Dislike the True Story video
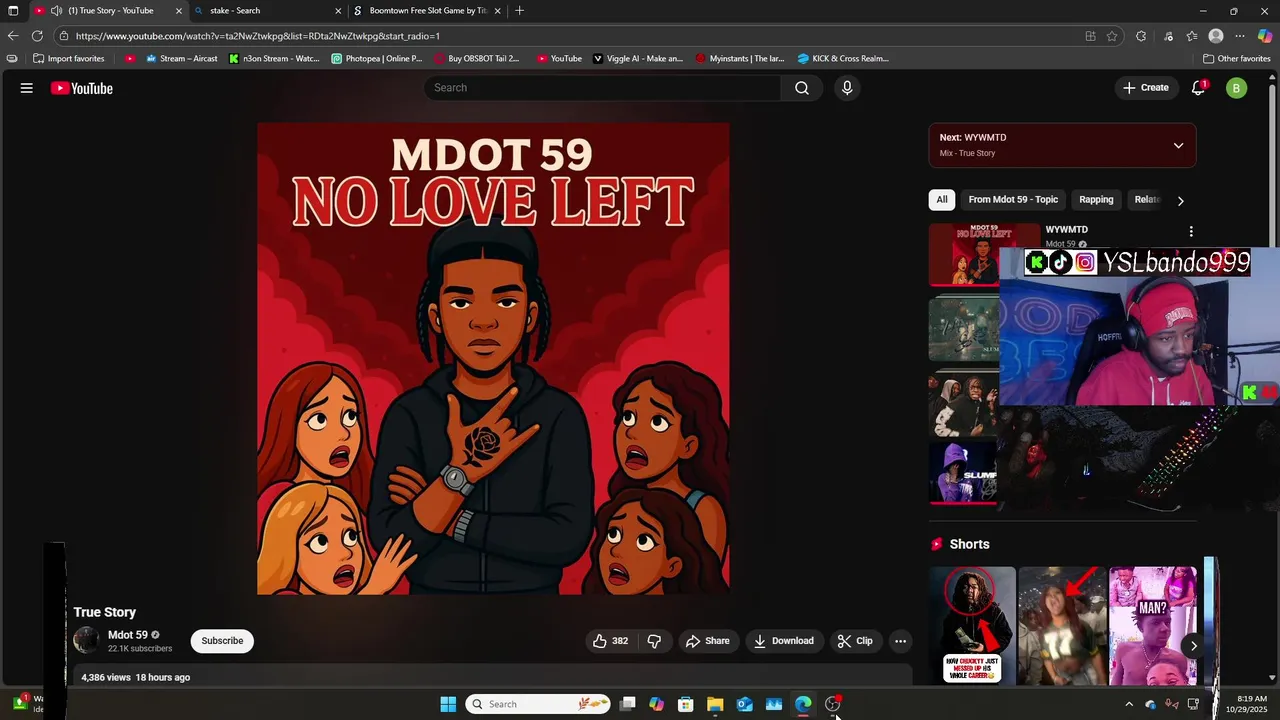Viewport: 1280px width, 720px height. [654, 641]
